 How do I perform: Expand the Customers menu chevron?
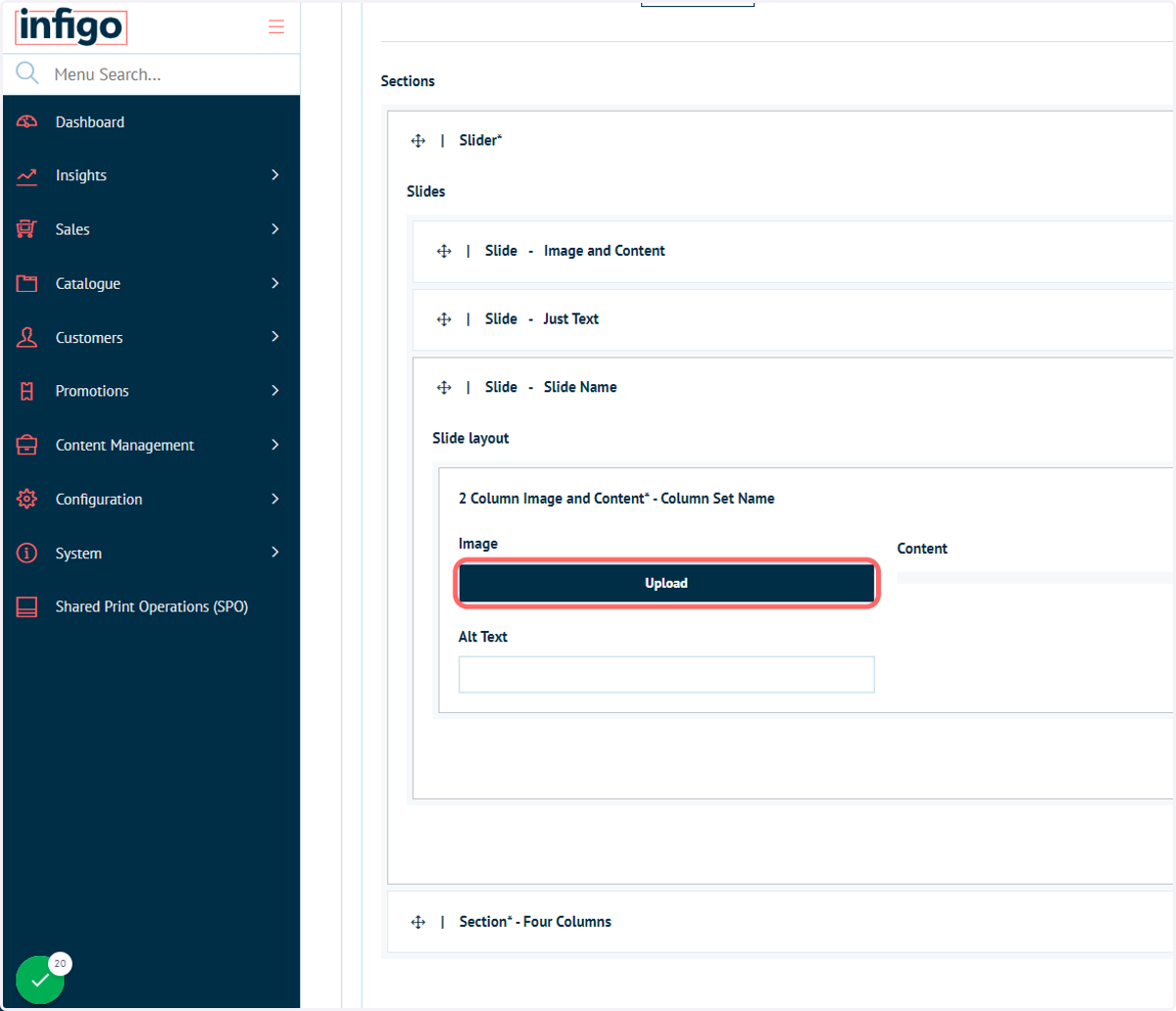click(x=275, y=336)
